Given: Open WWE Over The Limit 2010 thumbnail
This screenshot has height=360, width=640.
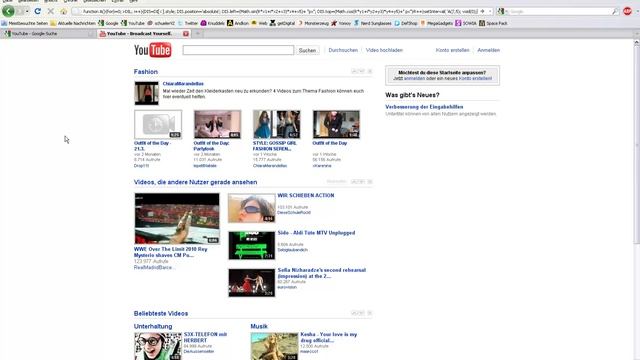Looking at the screenshot, I should click(x=177, y=218).
